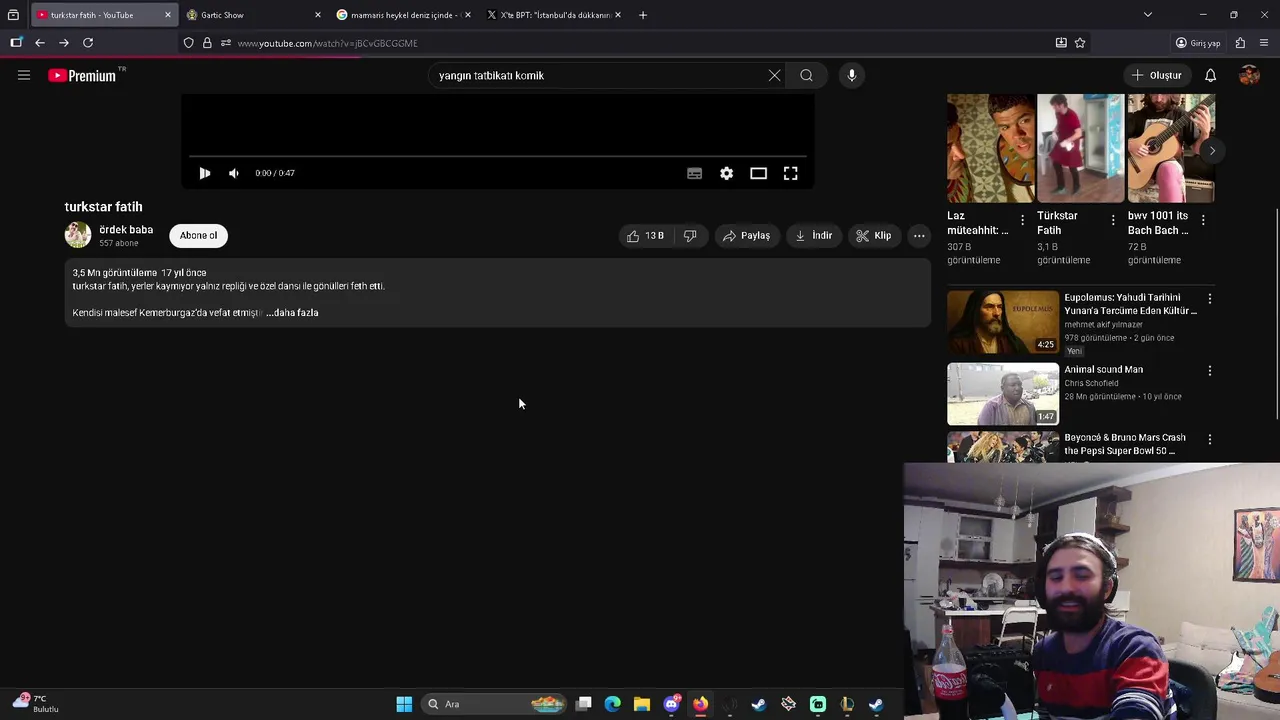Open the notifications bell
1280x720 pixels.
pyautogui.click(x=1210, y=75)
